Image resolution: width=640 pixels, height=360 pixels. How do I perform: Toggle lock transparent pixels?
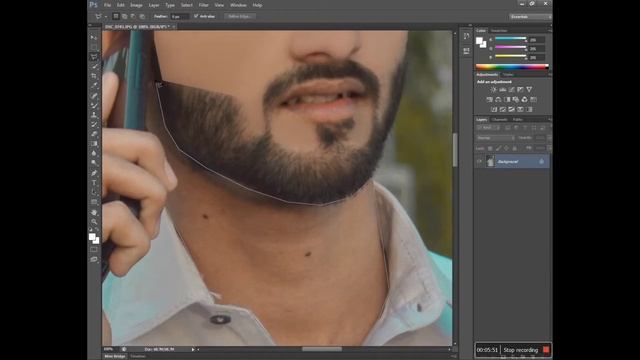(490, 148)
